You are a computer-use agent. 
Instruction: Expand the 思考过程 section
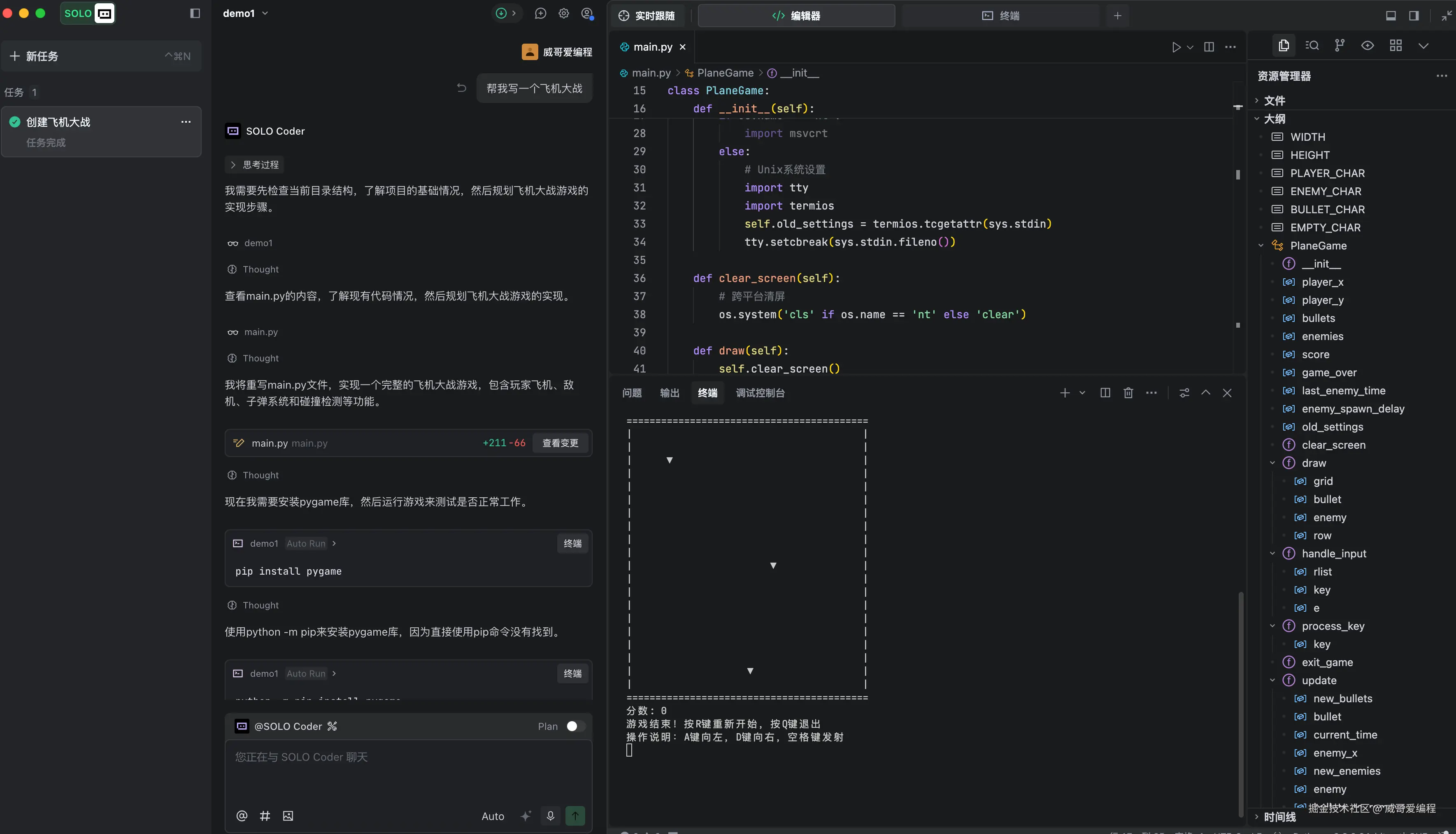pos(255,165)
